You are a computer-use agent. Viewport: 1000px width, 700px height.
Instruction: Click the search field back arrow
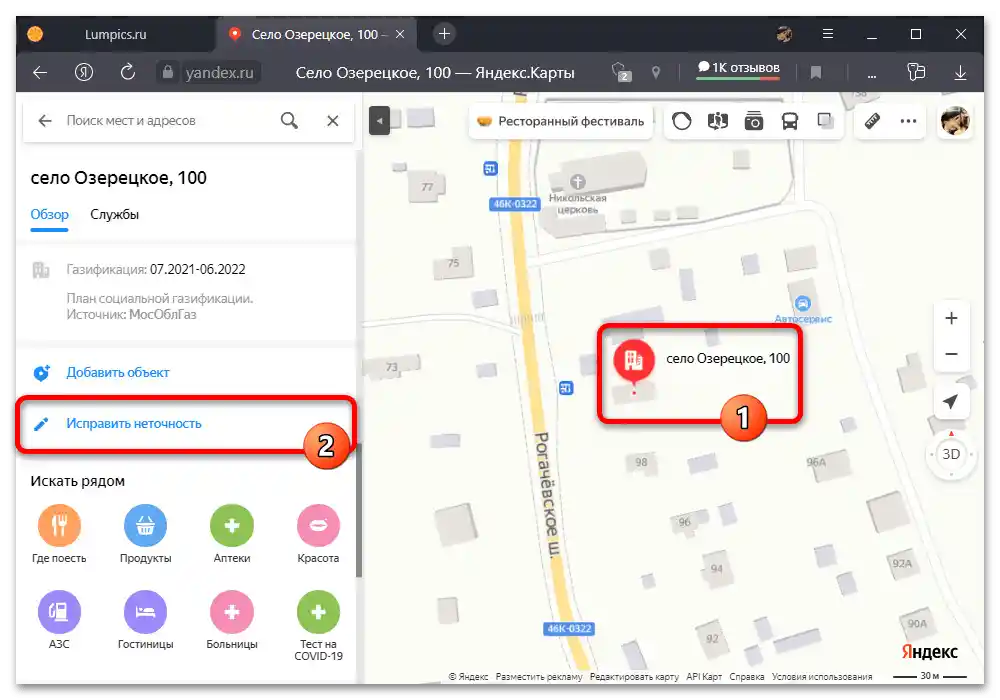coord(45,120)
